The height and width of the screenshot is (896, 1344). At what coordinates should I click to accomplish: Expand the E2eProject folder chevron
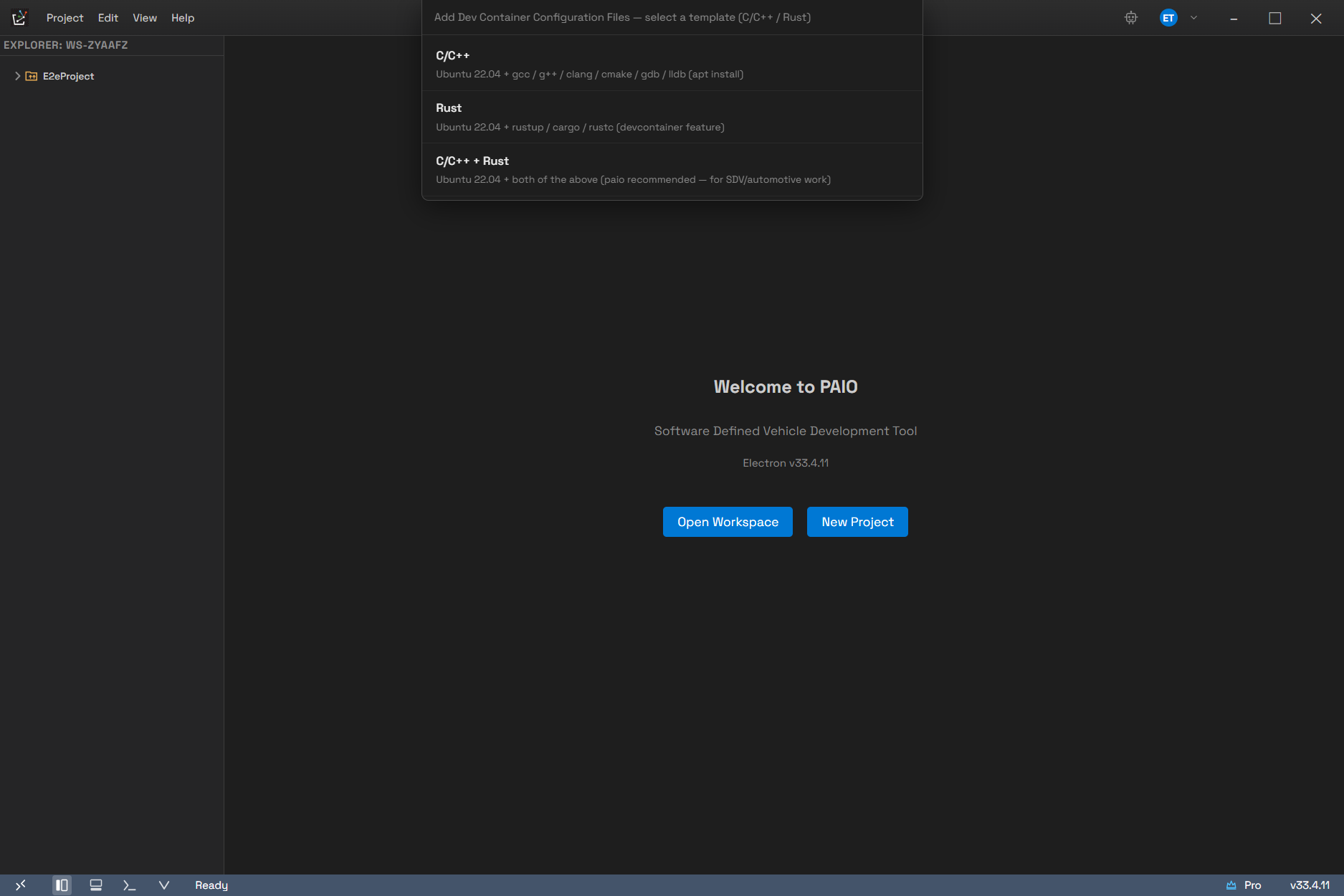[17, 76]
